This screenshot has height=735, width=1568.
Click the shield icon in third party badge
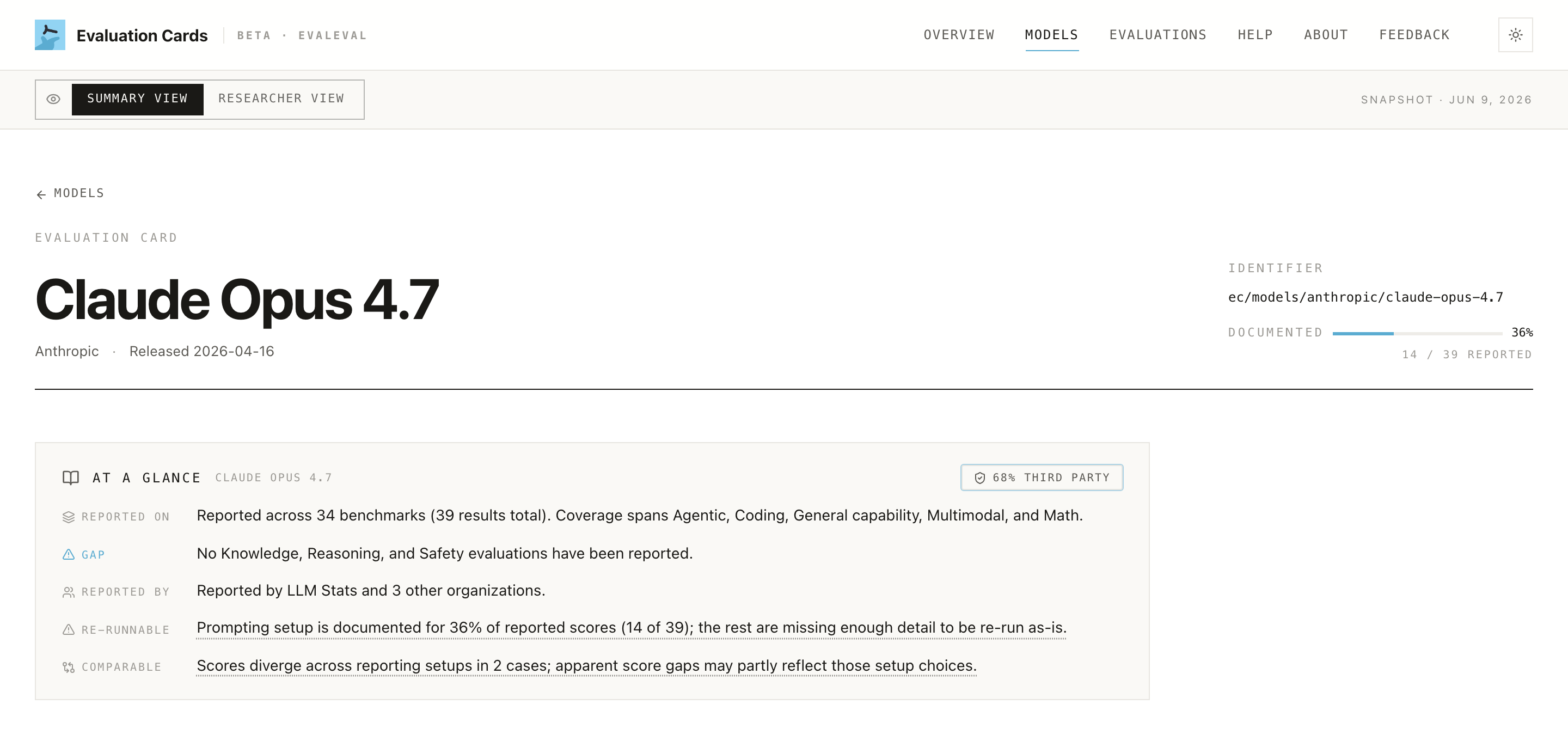[979, 477]
